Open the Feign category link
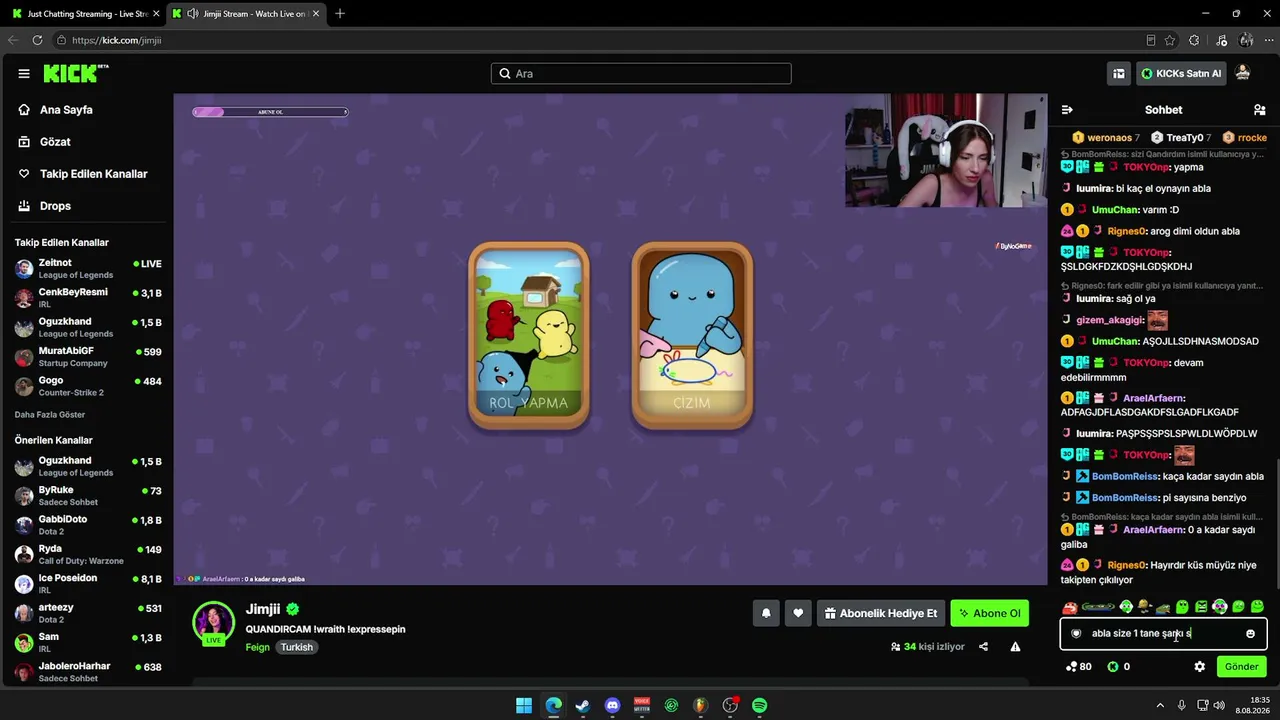The width and height of the screenshot is (1280, 720). [x=258, y=647]
